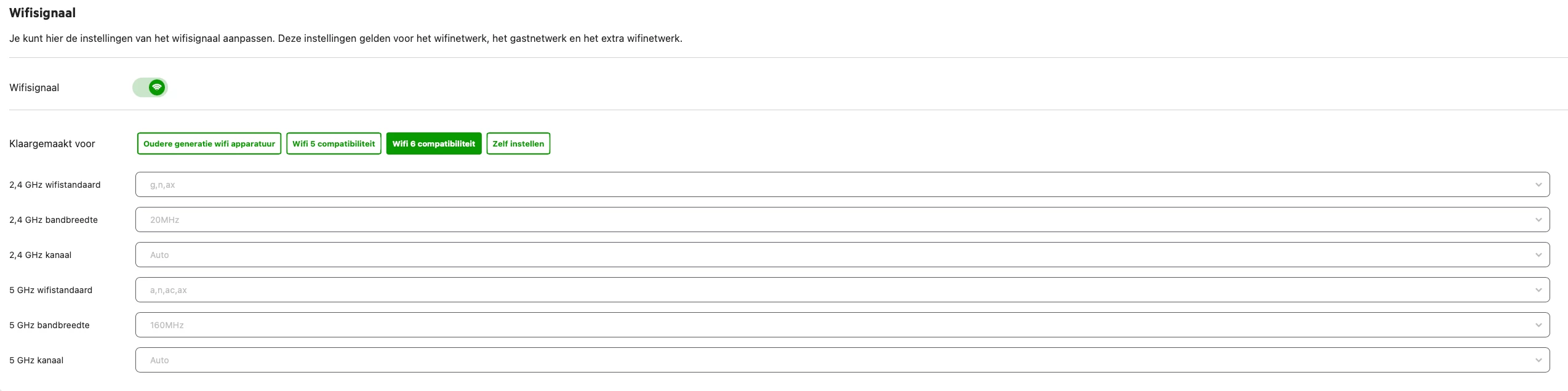Click the chevron arrow for 5 GHz wifistandaard
This screenshot has width=1568, height=391.
pyautogui.click(x=1538, y=290)
